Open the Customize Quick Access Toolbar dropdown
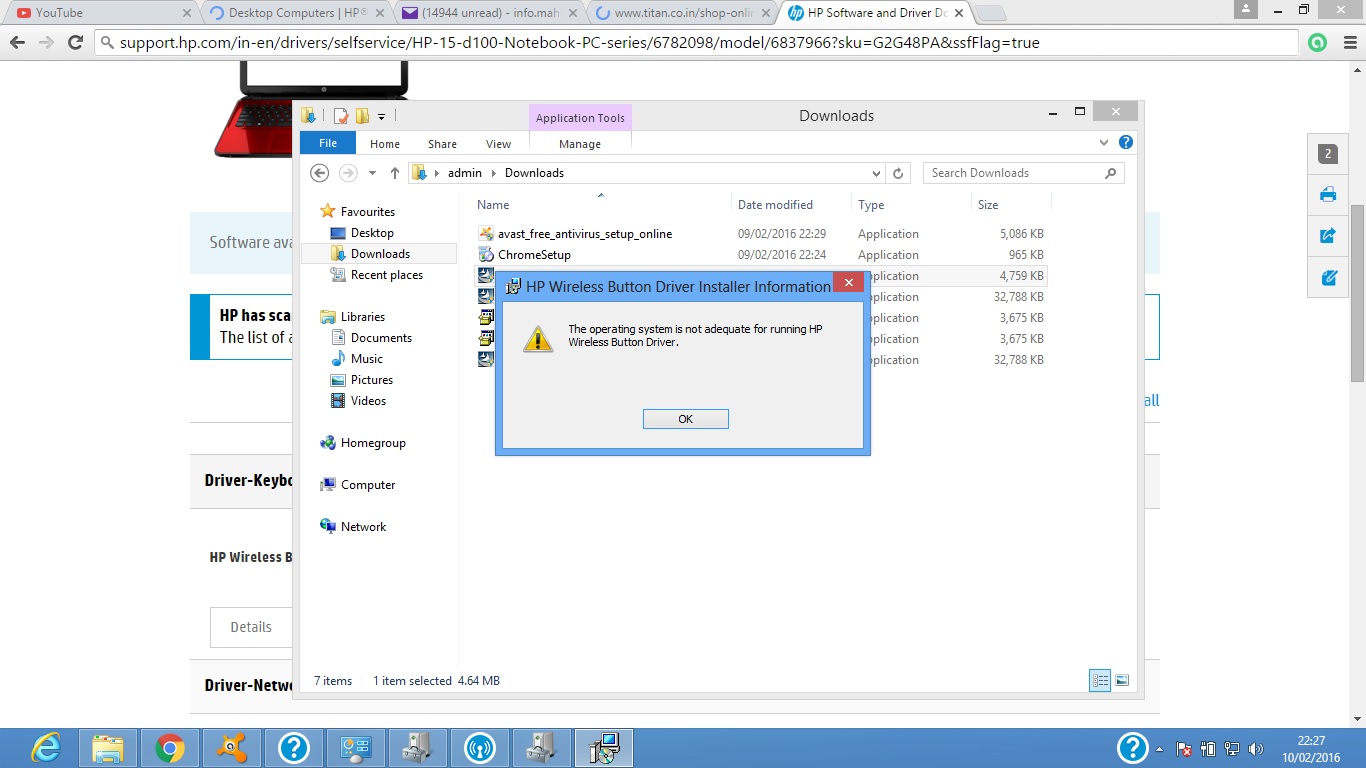The width and height of the screenshot is (1366, 768). (x=381, y=117)
